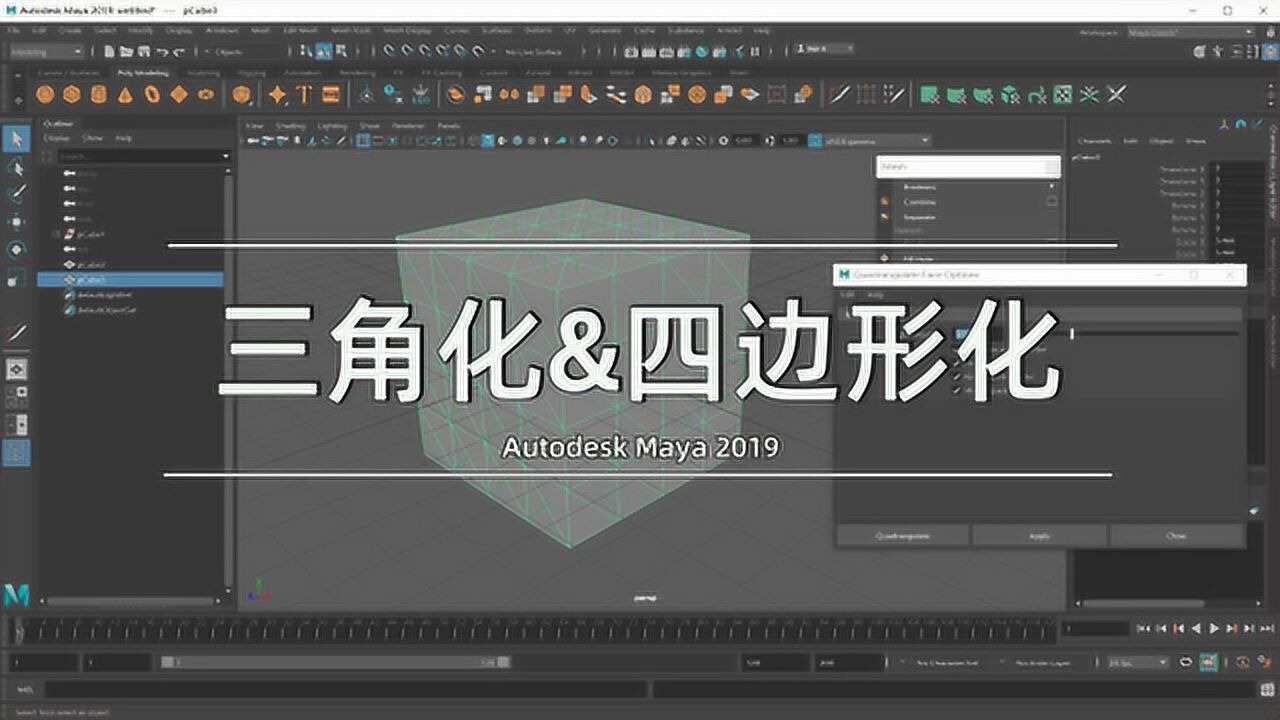This screenshot has width=1280, height=720.
Task: Click the Multi-Cut knife shelf icon
Action: pos(839,94)
